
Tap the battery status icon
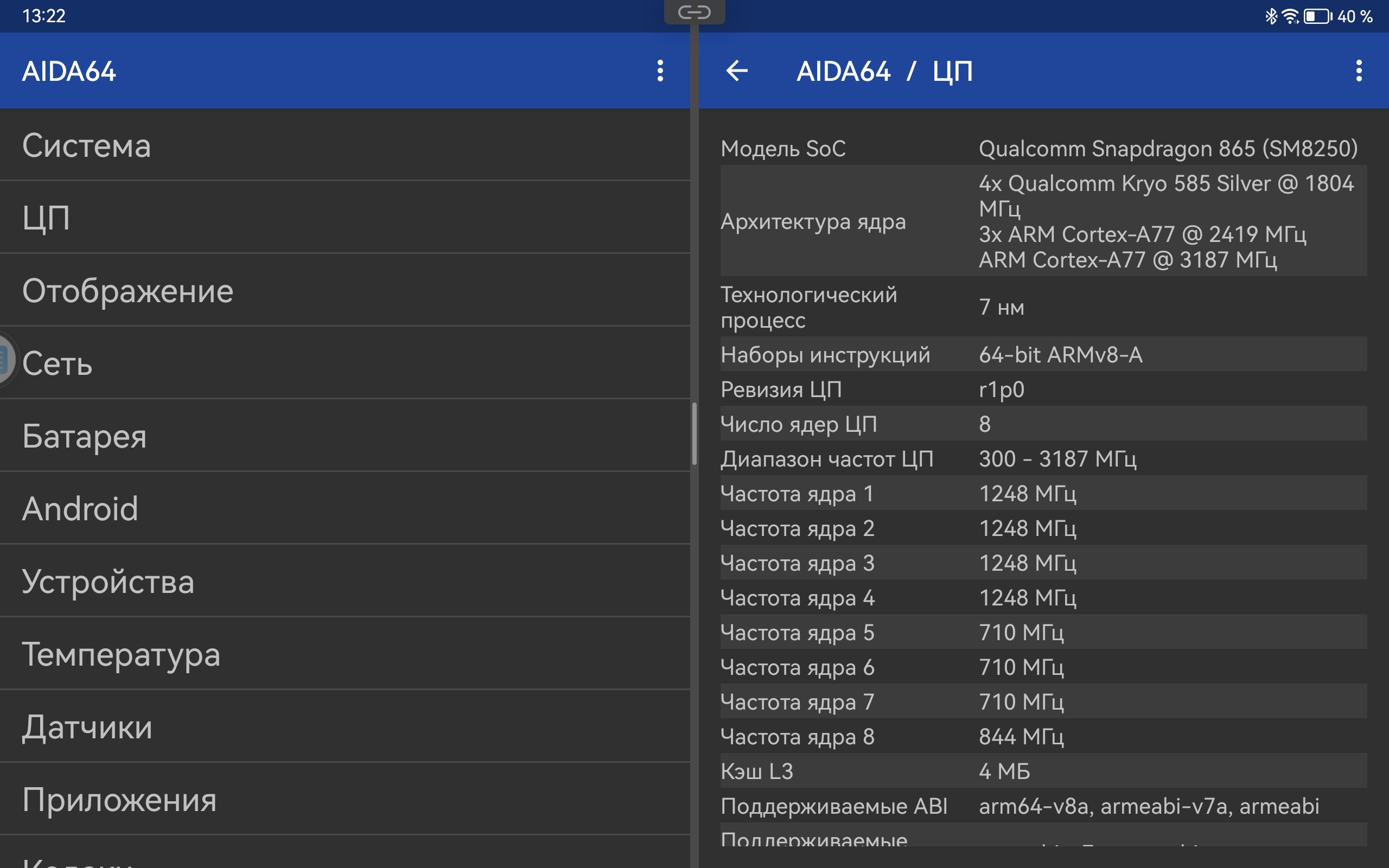tap(1318, 16)
